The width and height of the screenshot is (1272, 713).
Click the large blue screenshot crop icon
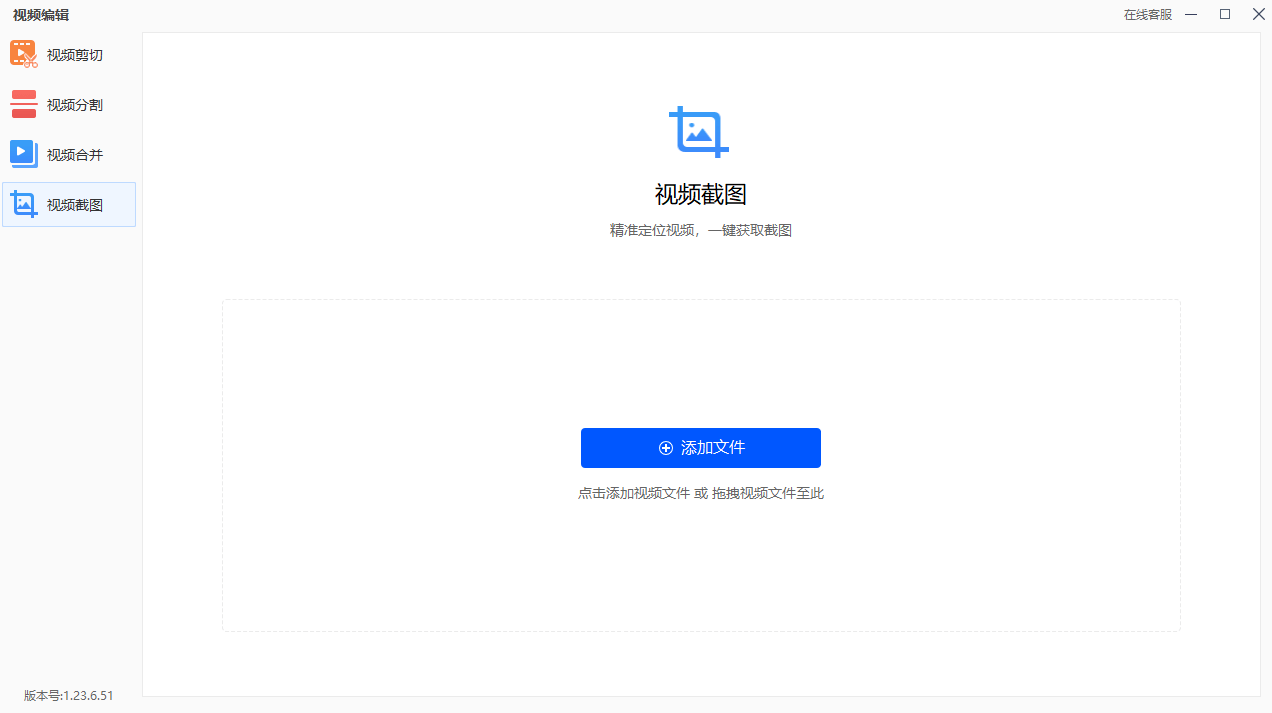click(699, 132)
